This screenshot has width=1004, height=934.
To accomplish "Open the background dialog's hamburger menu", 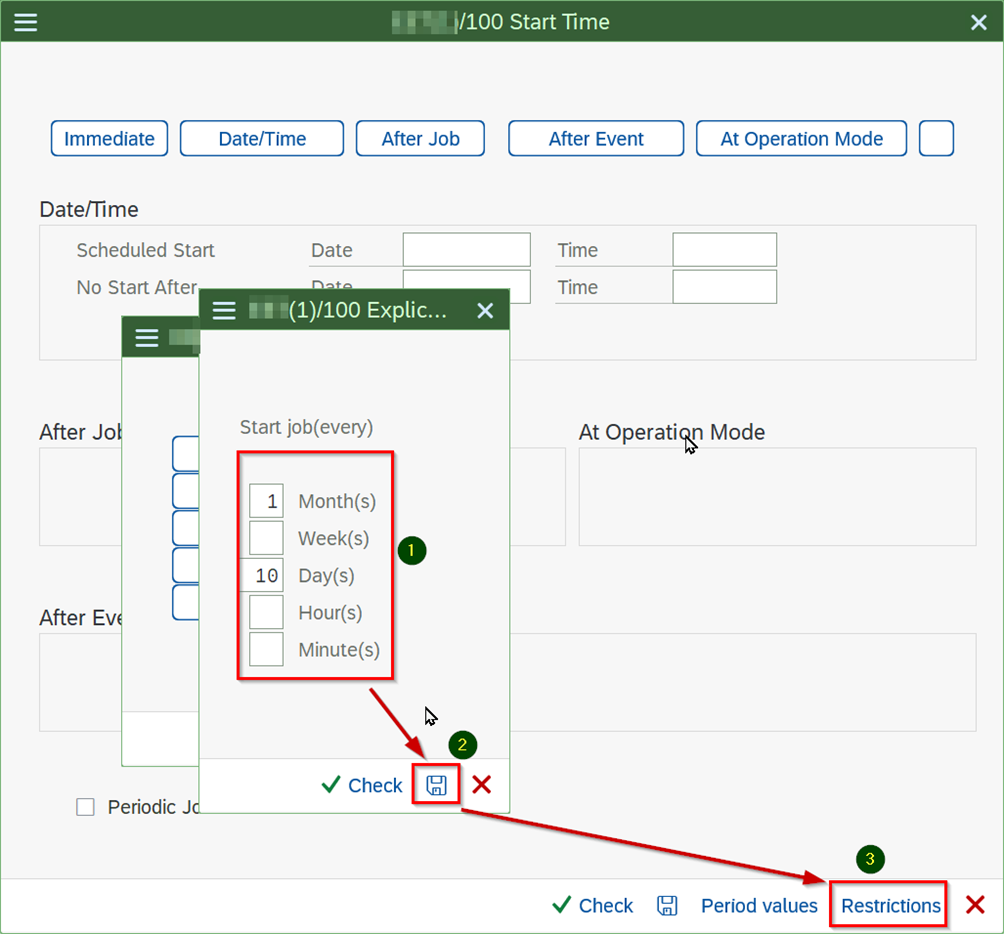I will pos(147,338).
